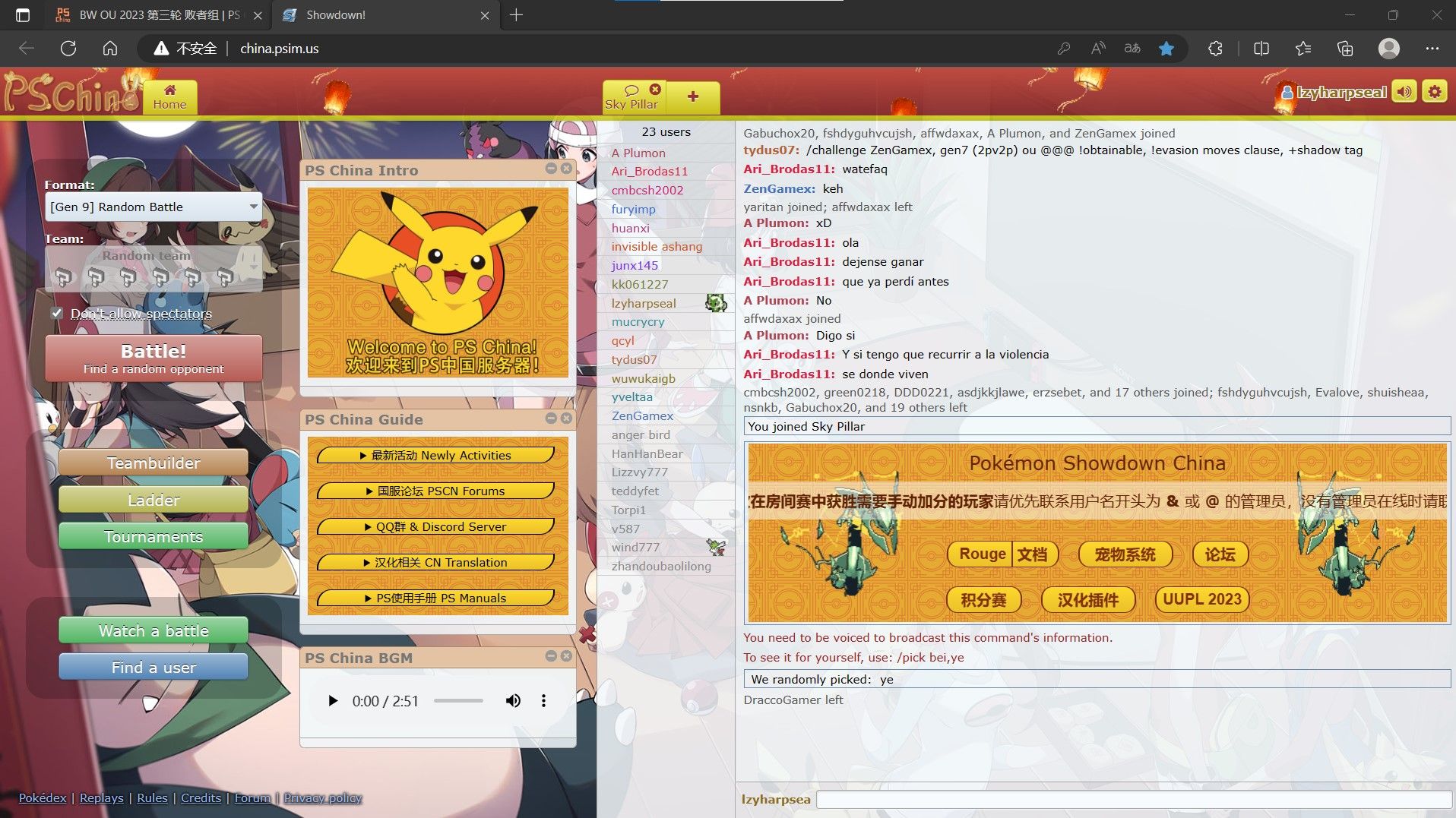Viewport: 1456px width, 818px height.
Task: Expand QQ群 & Discord Server section
Action: 435,527
